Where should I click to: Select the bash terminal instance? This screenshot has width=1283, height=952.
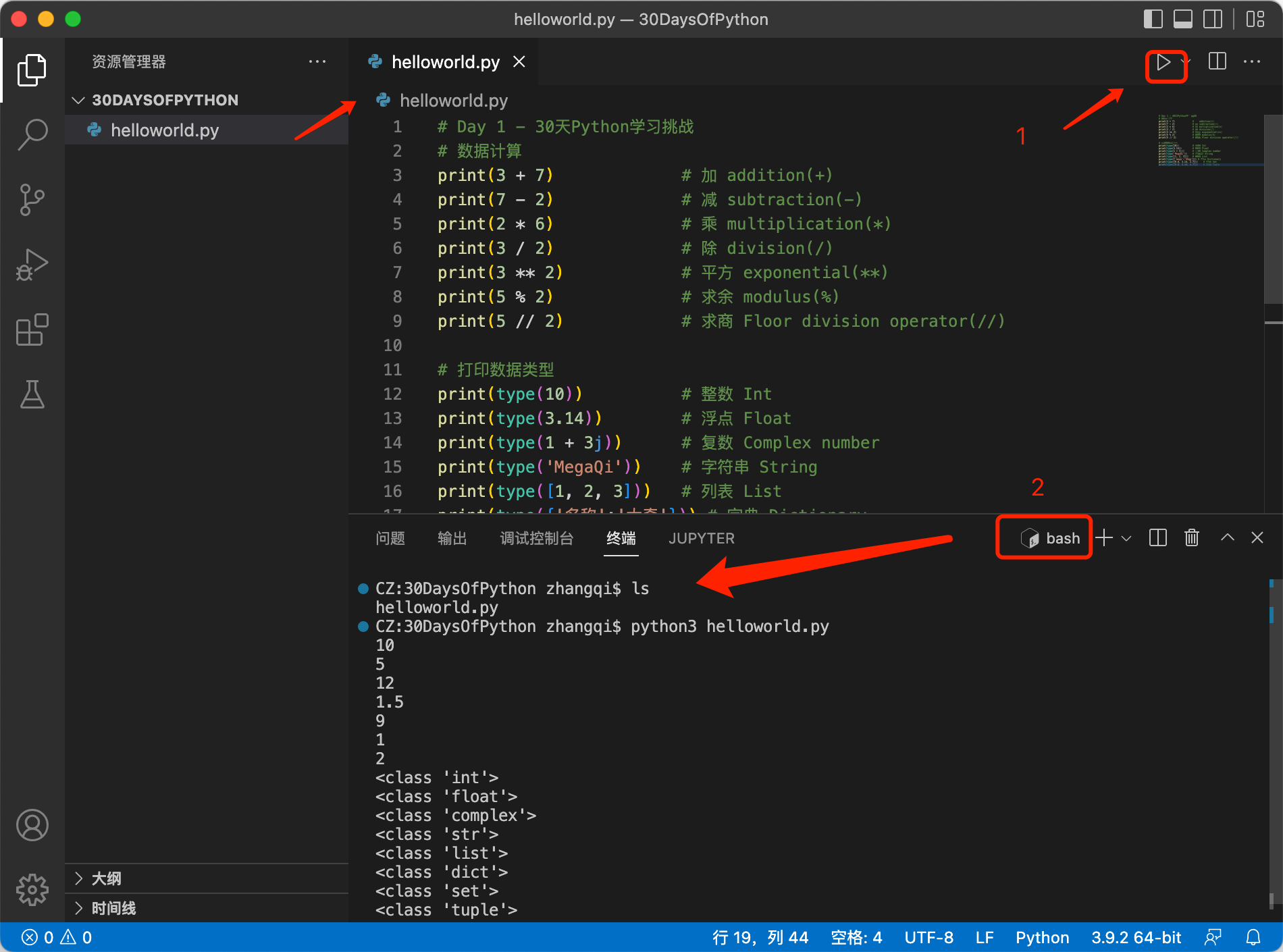click(1050, 538)
